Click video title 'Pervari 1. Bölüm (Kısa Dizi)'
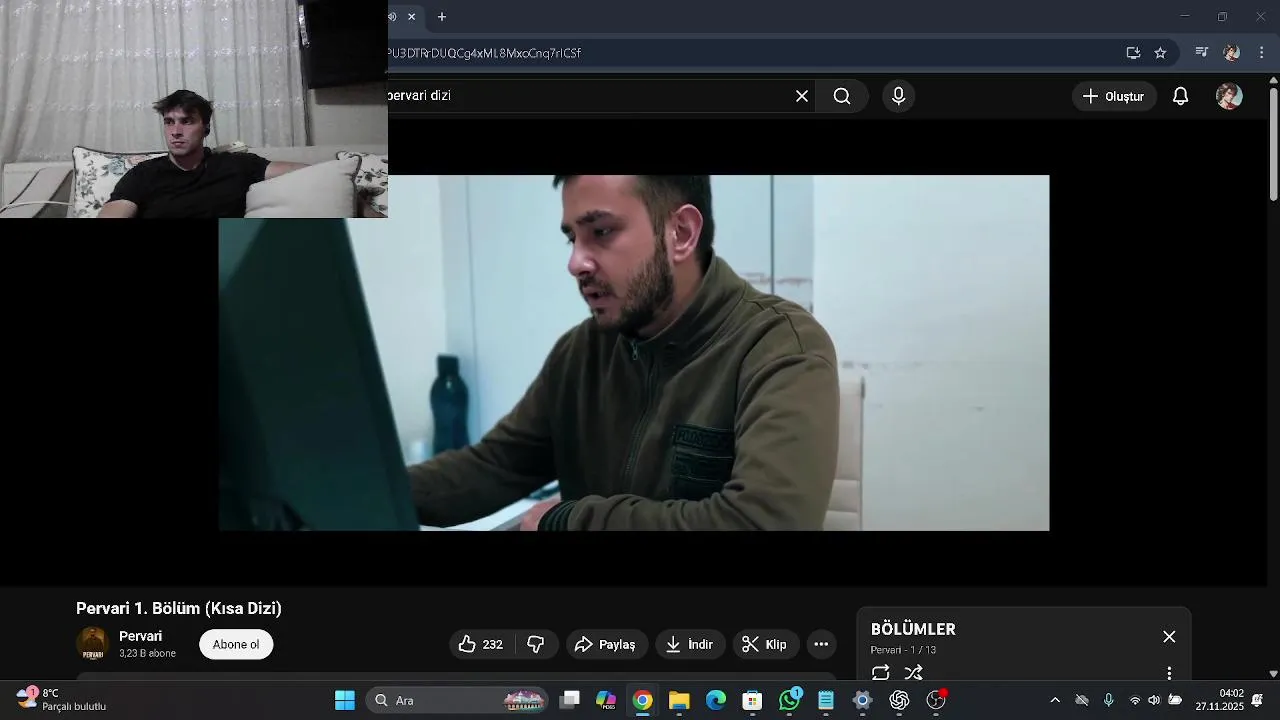 tap(179, 608)
